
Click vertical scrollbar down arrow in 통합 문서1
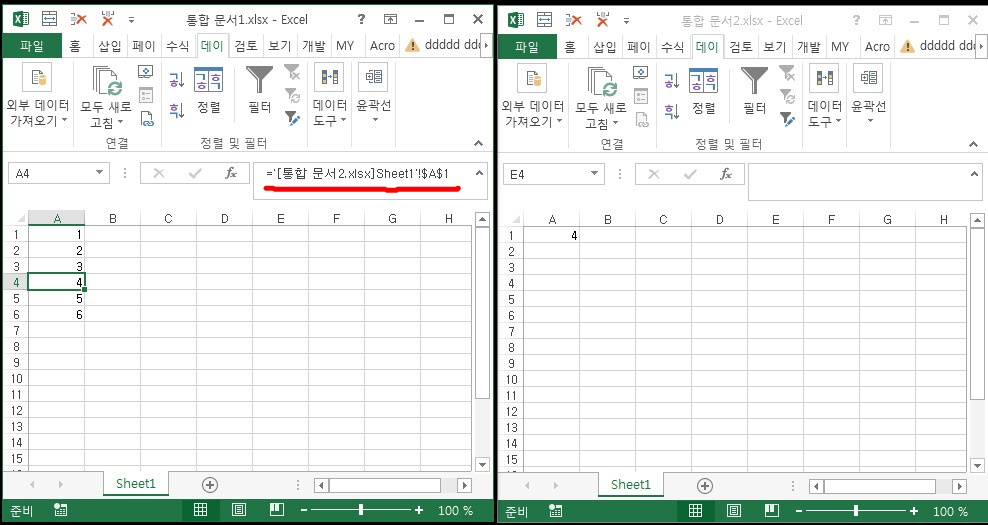coord(483,464)
